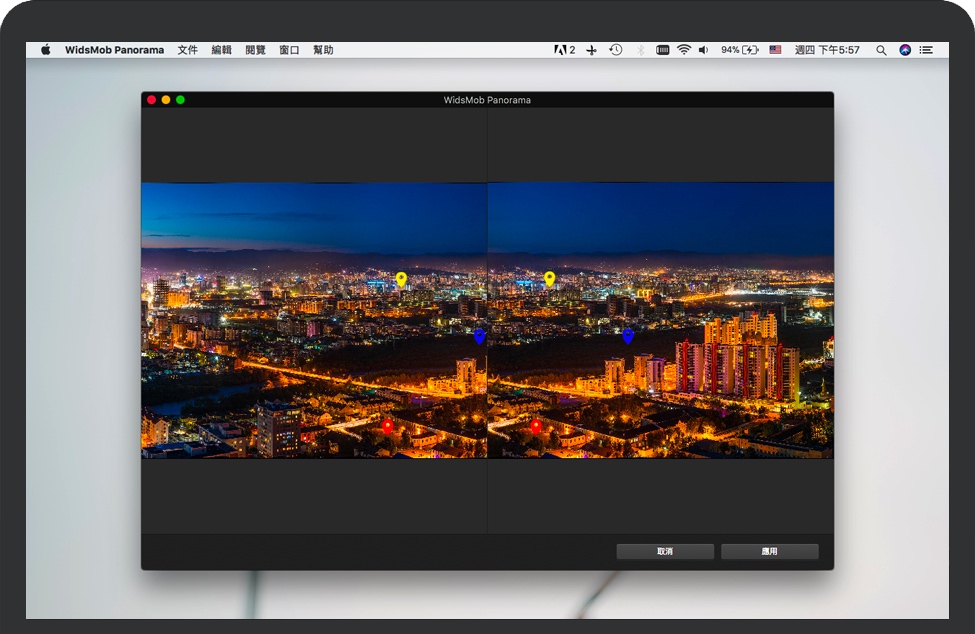
Task: Pick the red pin on right image
Action: (x=536, y=426)
